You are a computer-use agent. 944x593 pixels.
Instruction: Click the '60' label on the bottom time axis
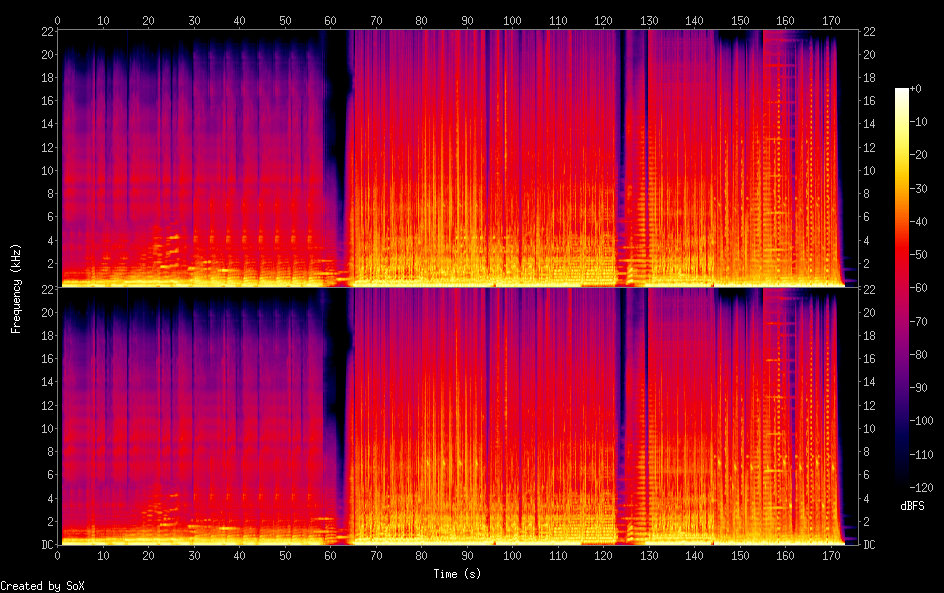pos(331,556)
